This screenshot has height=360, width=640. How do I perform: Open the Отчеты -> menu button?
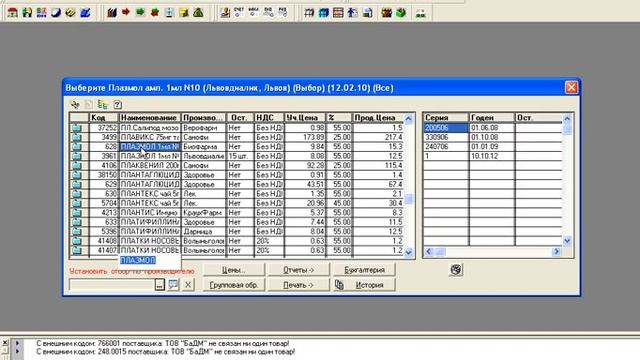[298, 270]
